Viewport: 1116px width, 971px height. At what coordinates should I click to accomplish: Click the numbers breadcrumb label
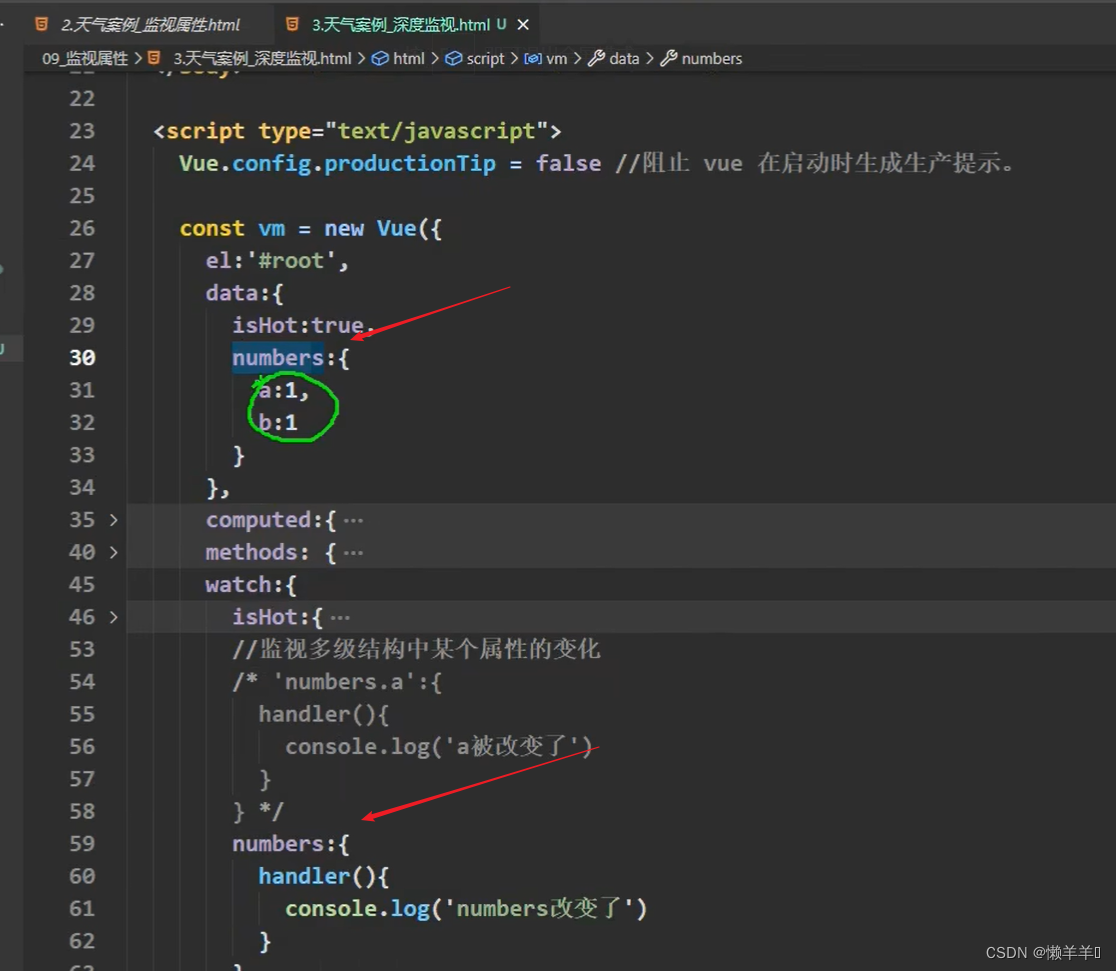point(712,58)
